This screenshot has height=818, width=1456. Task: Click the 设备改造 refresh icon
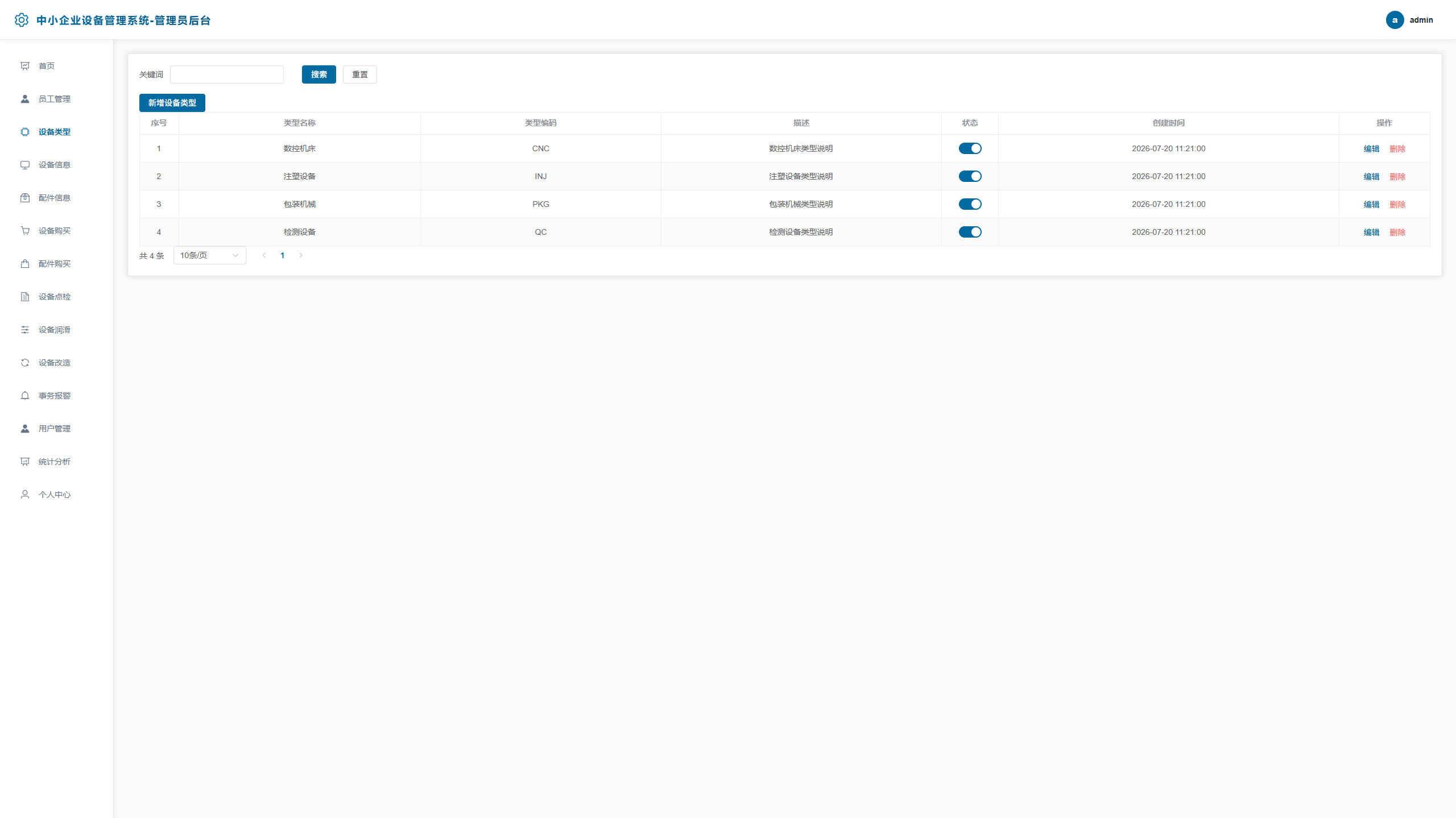[25, 363]
